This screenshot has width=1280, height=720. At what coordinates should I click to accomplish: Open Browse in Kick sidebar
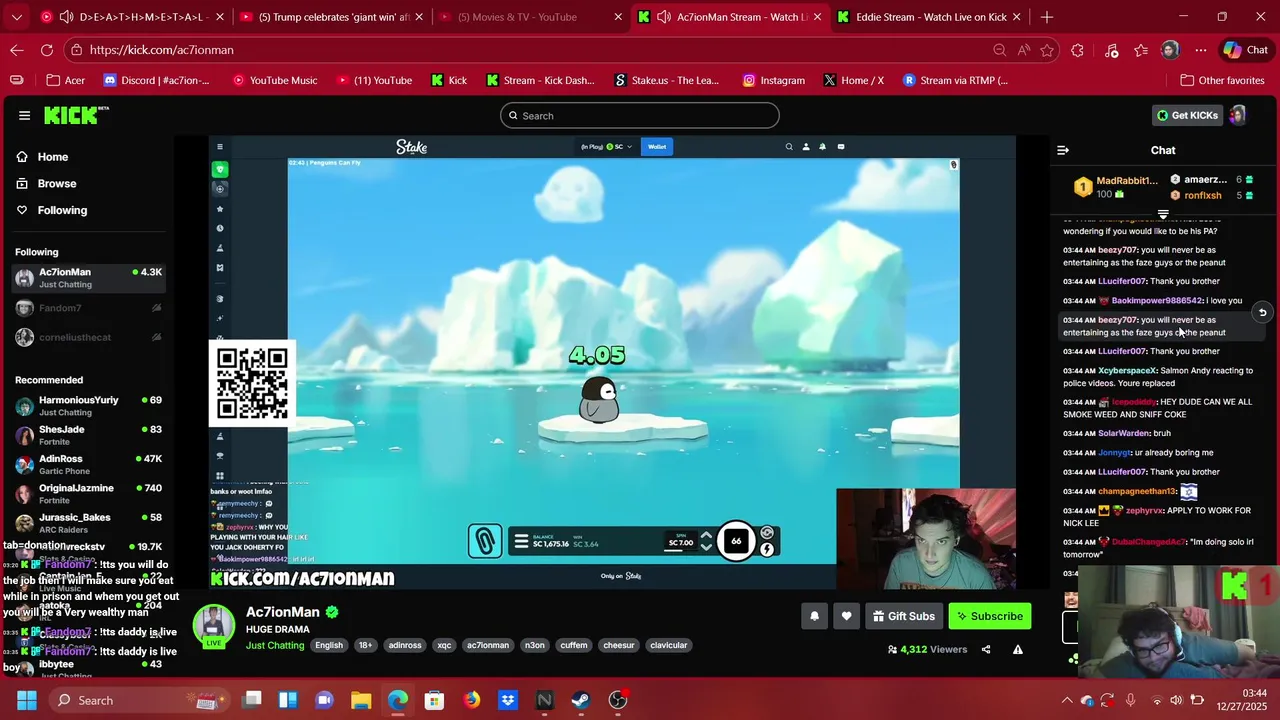coord(57,184)
